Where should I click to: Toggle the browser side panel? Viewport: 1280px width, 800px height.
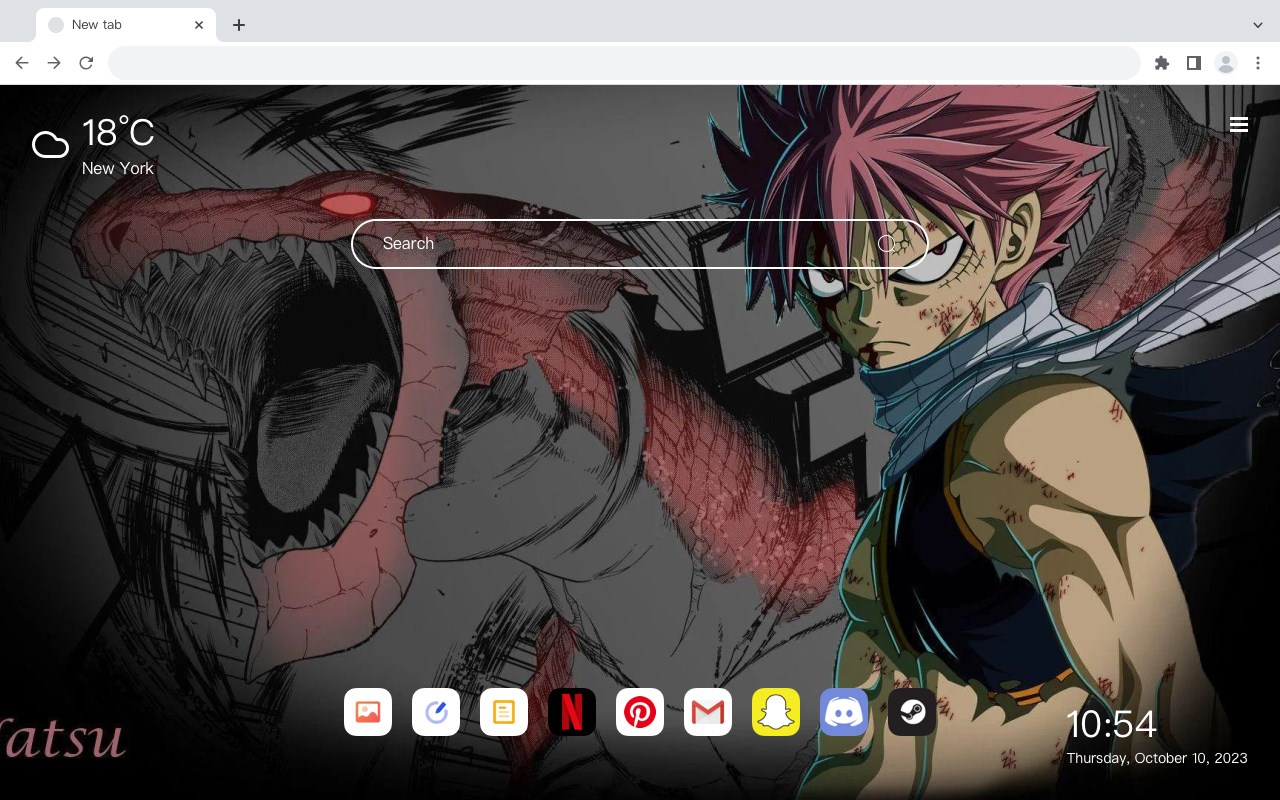pyautogui.click(x=1193, y=63)
